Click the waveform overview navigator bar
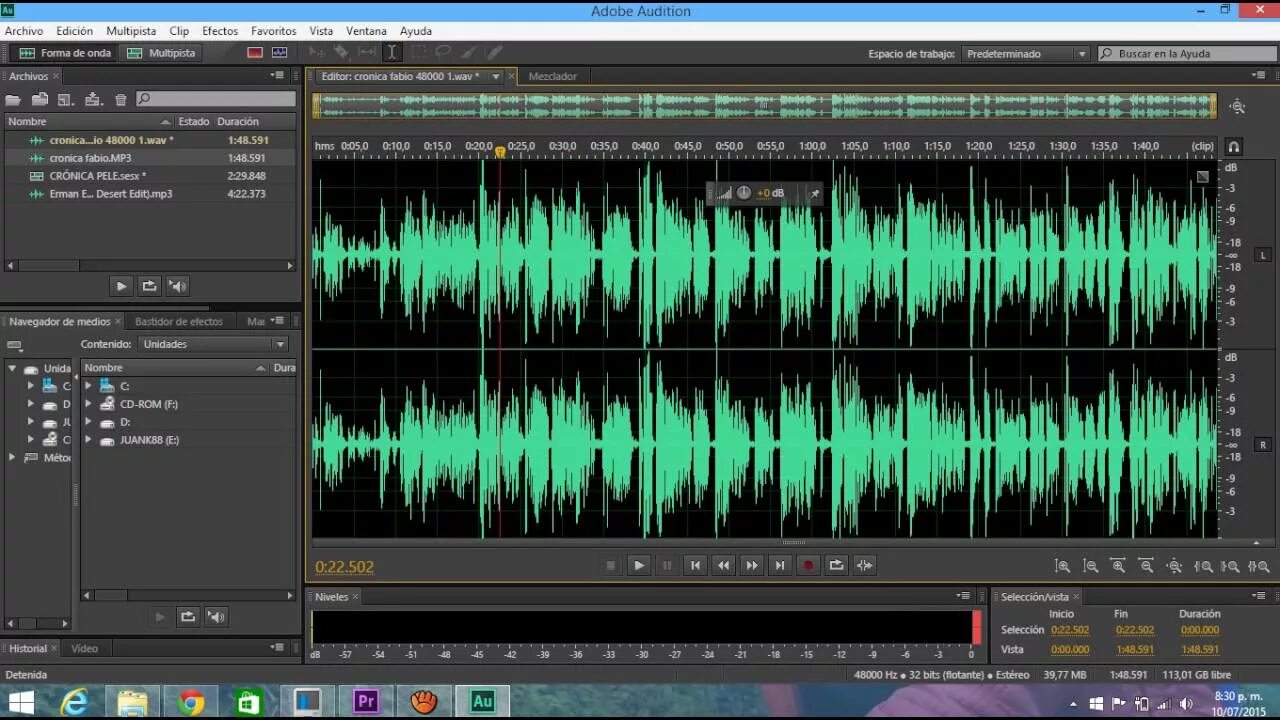This screenshot has width=1280, height=720. 765,105
